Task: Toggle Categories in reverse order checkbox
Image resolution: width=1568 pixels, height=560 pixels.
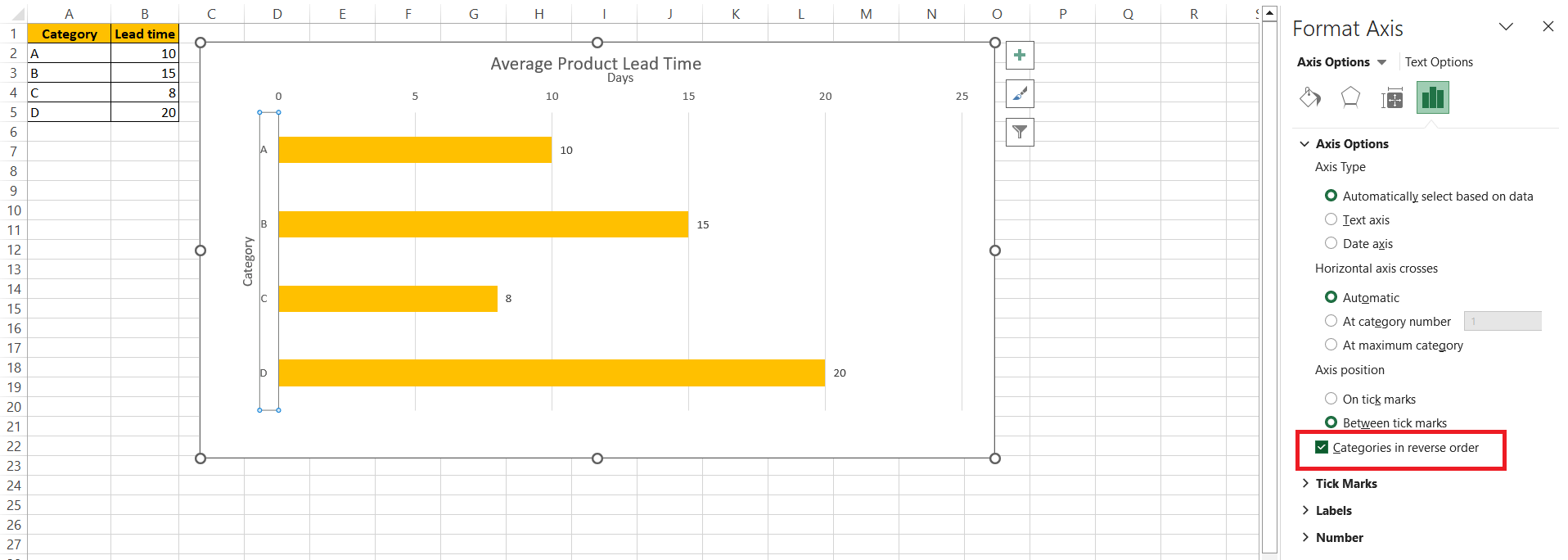Action: click(1322, 447)
